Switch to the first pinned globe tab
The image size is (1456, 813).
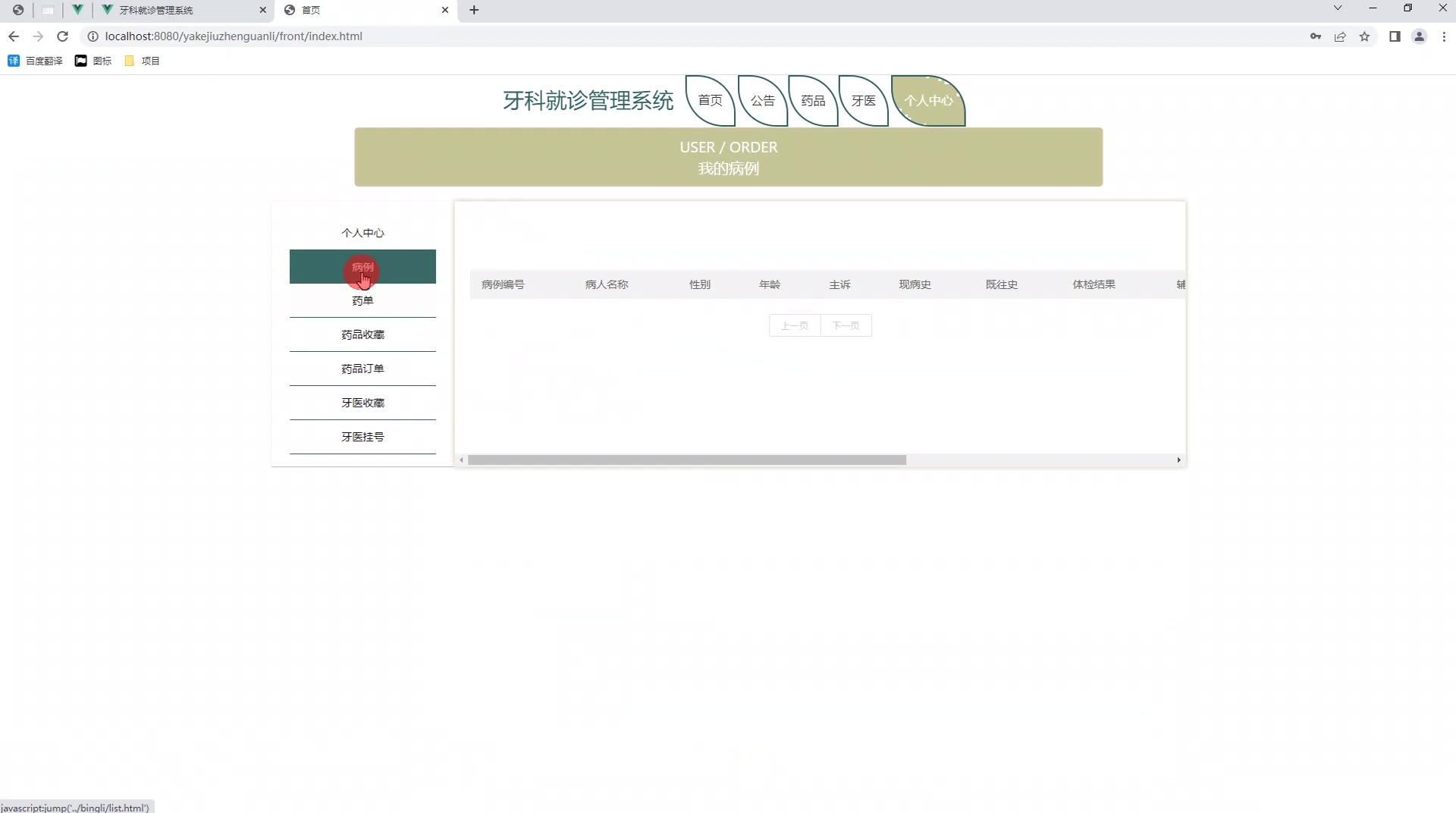coord(18,10)
